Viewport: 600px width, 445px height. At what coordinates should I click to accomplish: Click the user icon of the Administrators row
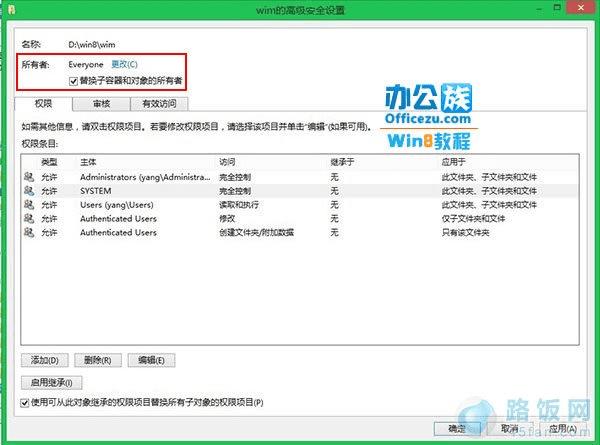tap(29, 177)
